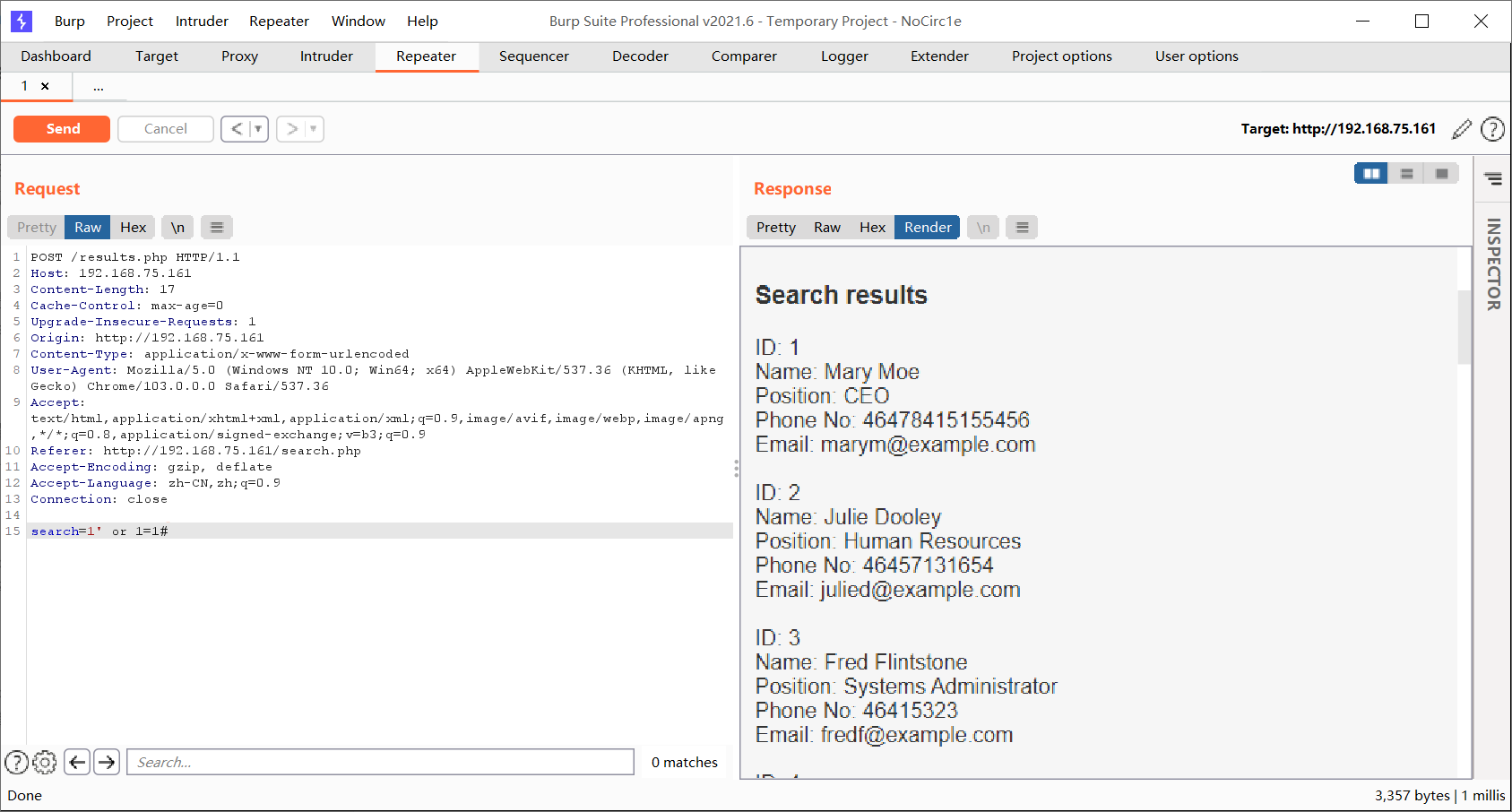Expand the back history dropdown arrow
Screen dimensions: 1512x812
point(258,129)
